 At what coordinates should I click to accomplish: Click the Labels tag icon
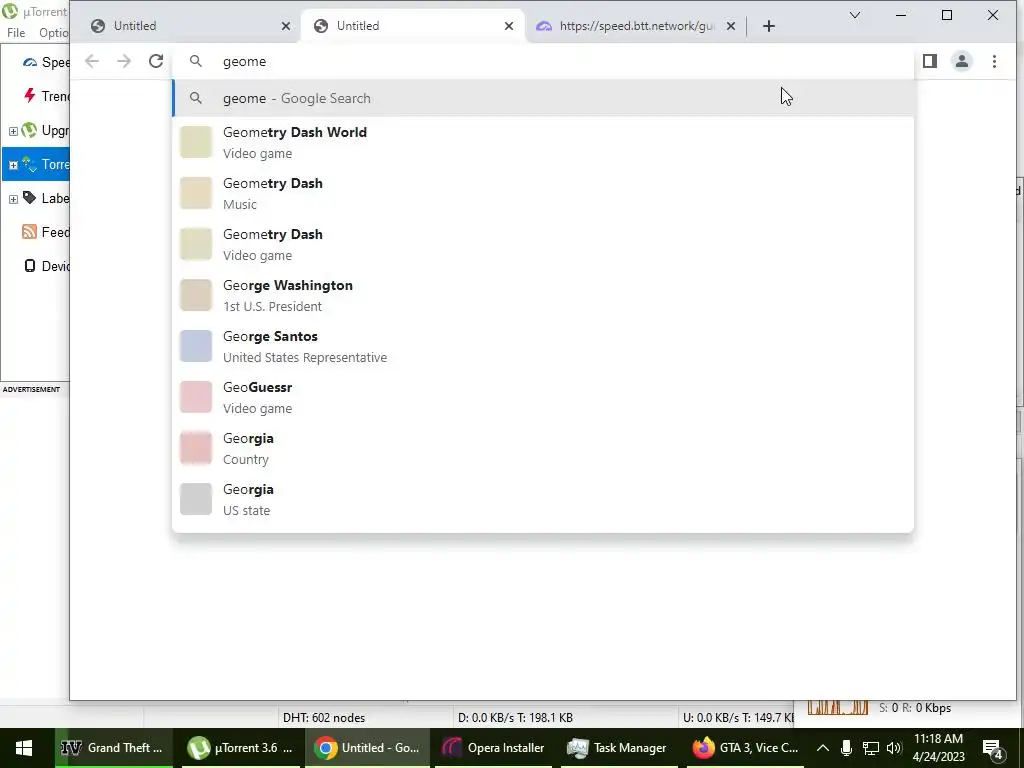(x=29, y=197)
